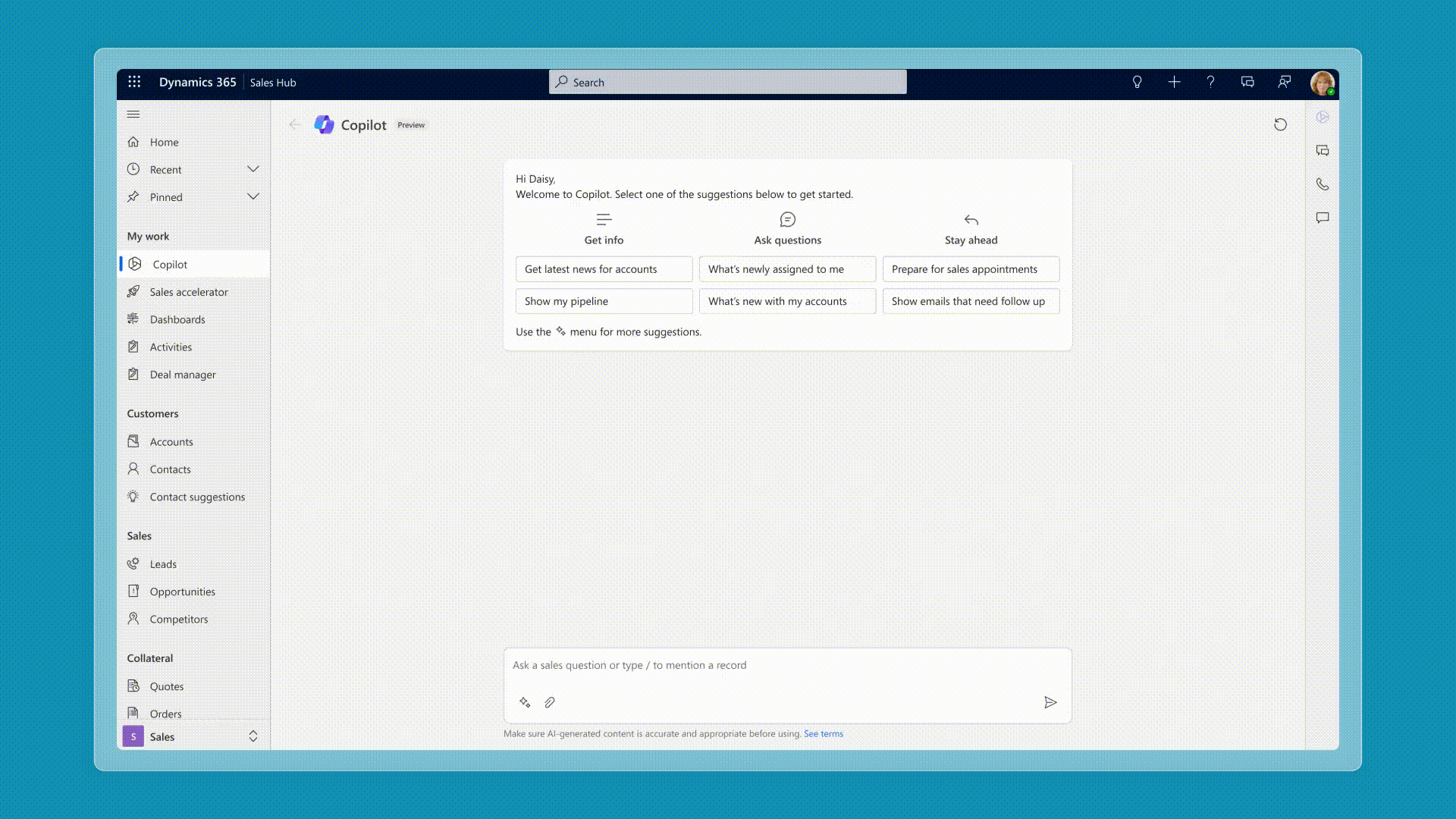Open the lightbulb assistant icon in header

(1137, 82)
